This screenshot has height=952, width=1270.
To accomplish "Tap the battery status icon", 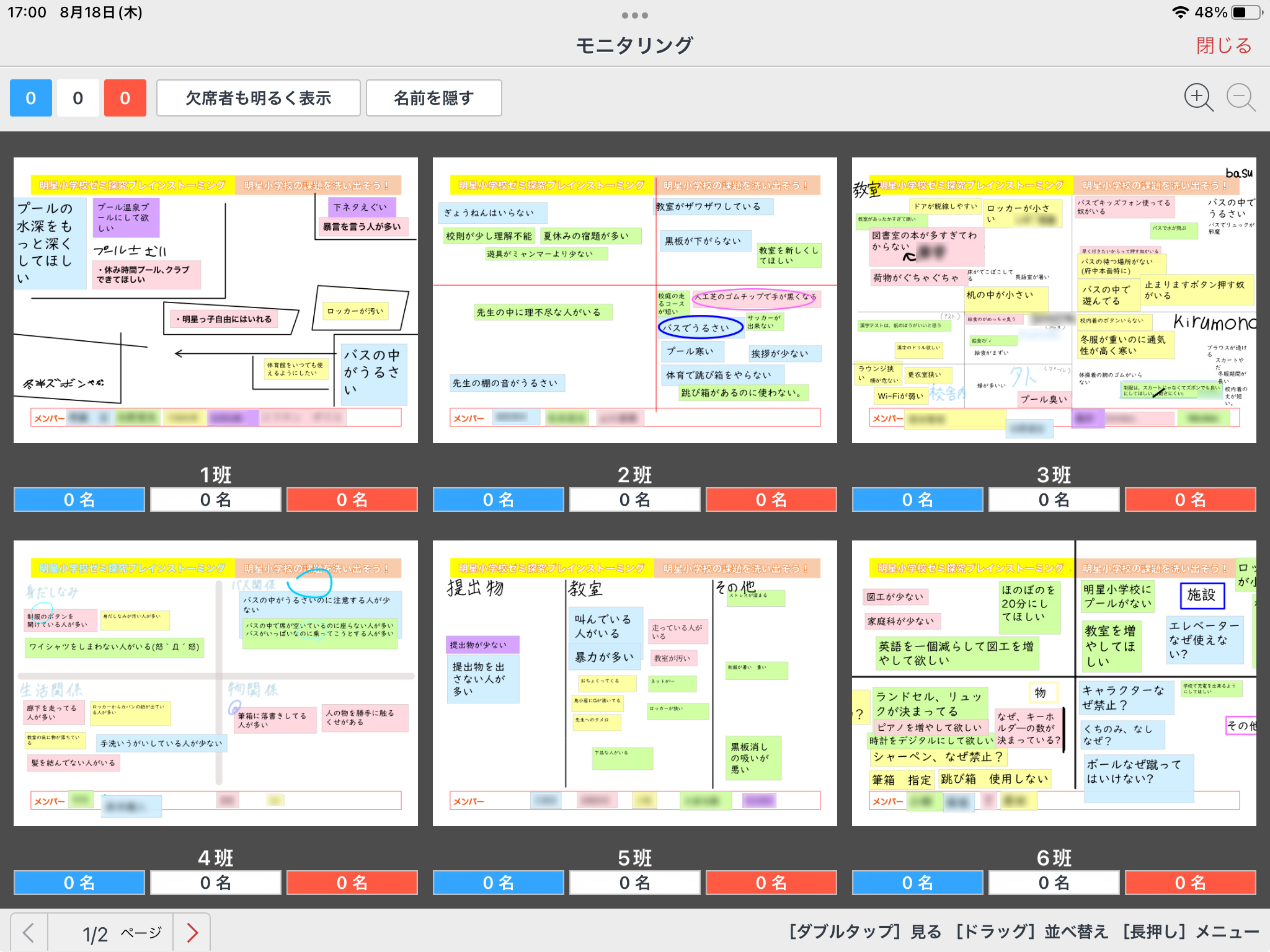I will point(1245,12).
